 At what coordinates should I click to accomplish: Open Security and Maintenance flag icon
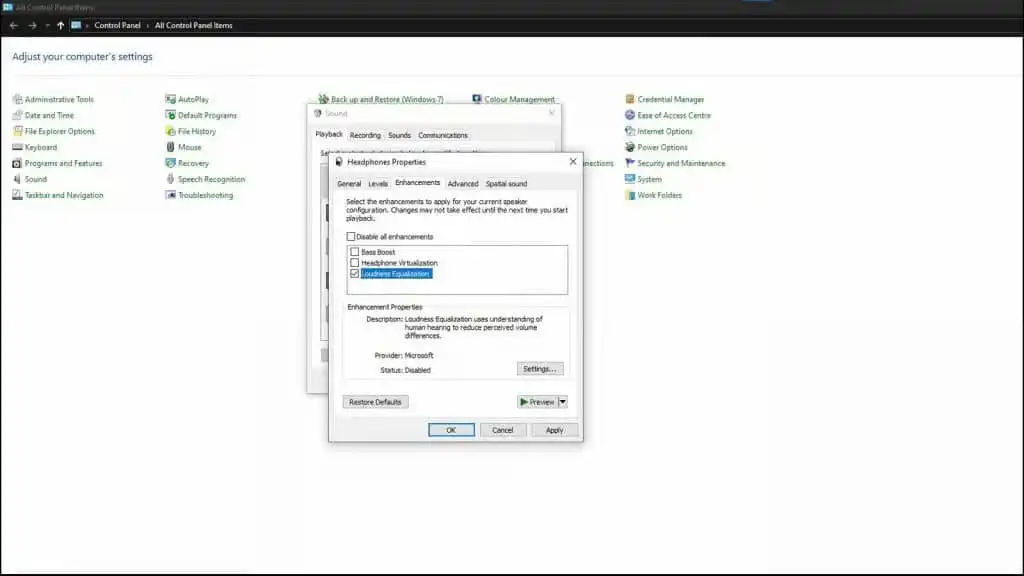[630, 163]
